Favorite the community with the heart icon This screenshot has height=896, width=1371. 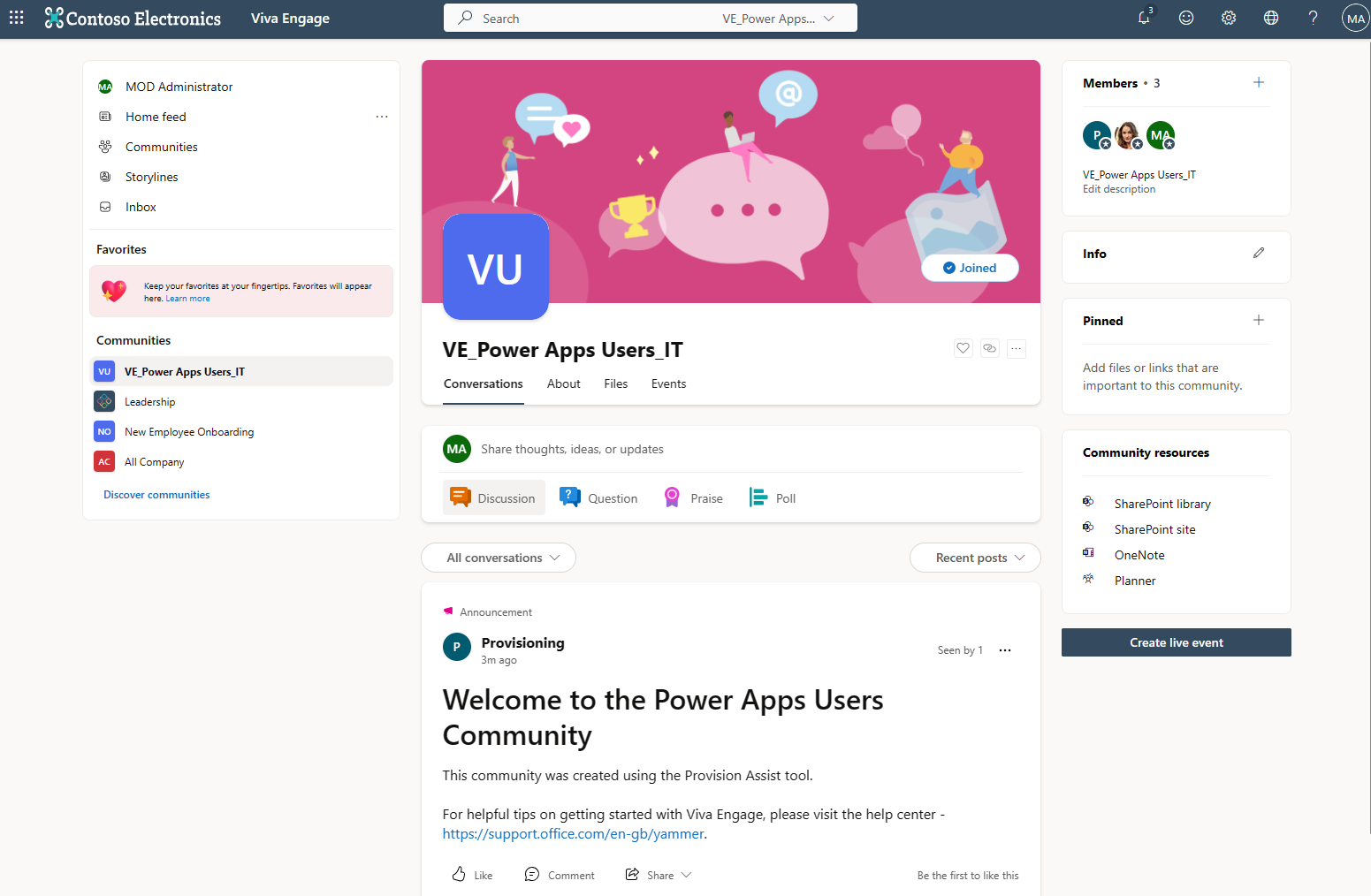(964, 348)
